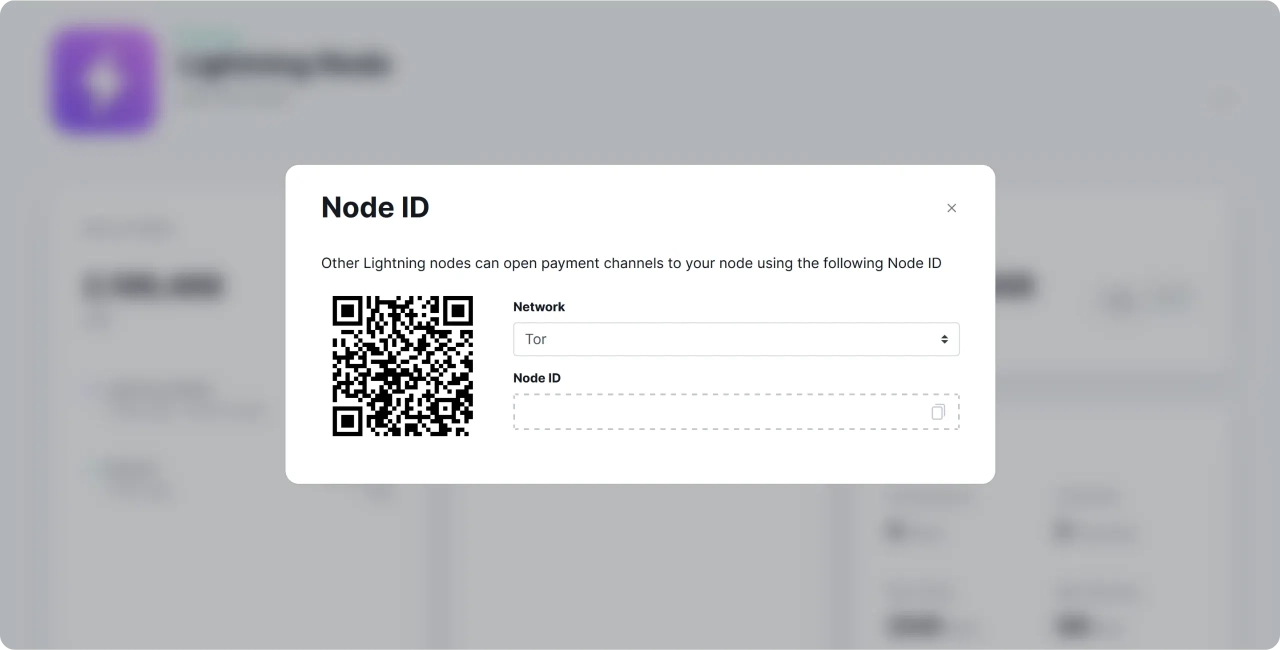Viewport: 1280px width, 650px height.
Task: Click the purple Lightning Node app icon
Action: pyautogui.click(x=104, y=80)
